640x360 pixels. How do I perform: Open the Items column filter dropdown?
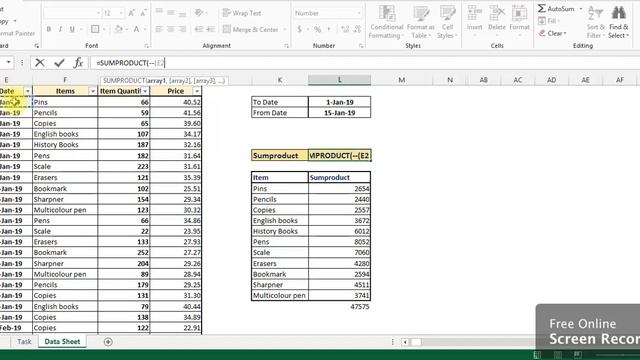tap(93, 91)
